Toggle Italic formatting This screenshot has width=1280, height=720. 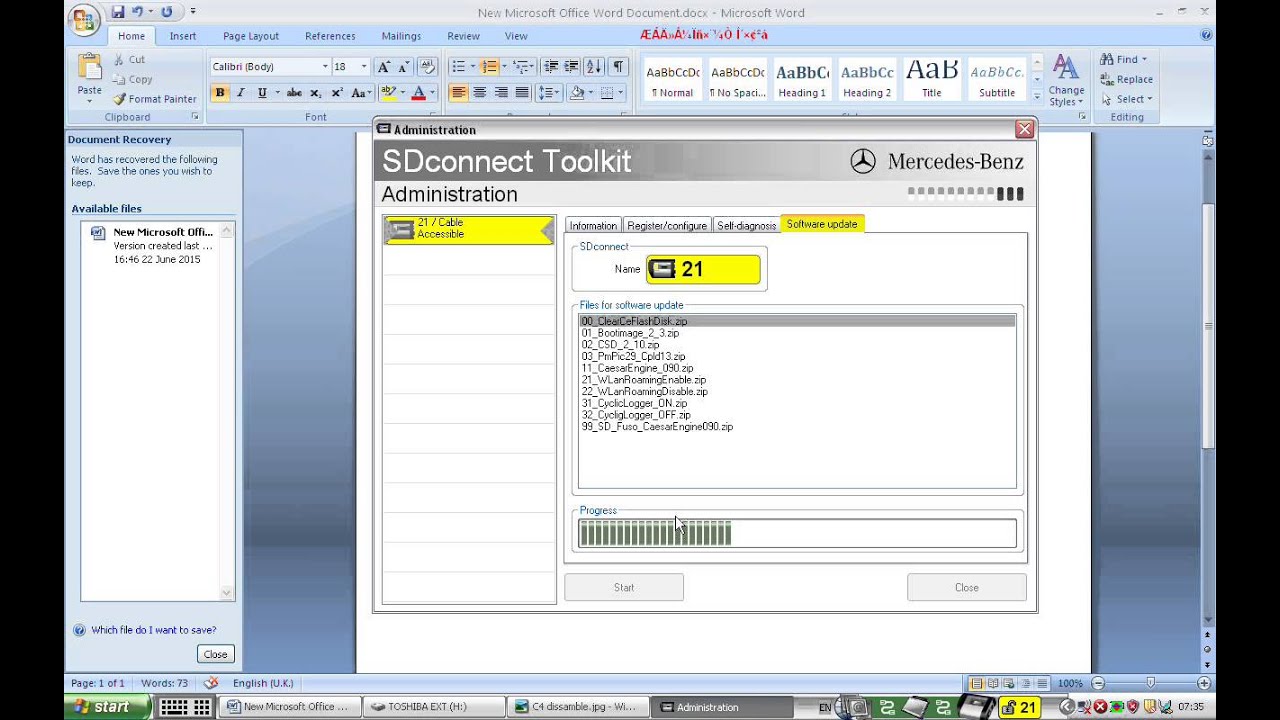[240, 93]
